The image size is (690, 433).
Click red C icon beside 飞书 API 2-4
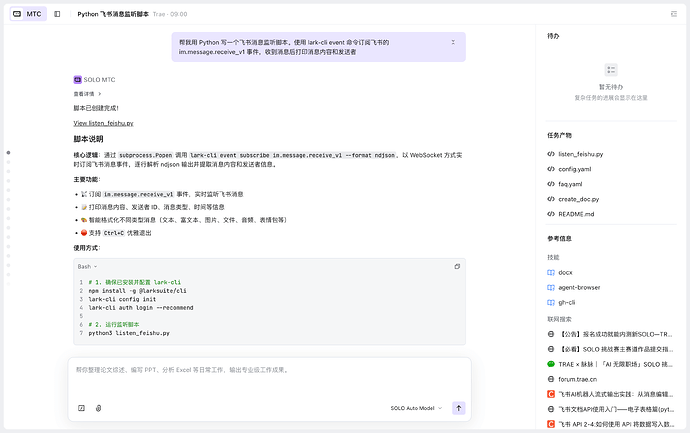click(x=551, y=424)
